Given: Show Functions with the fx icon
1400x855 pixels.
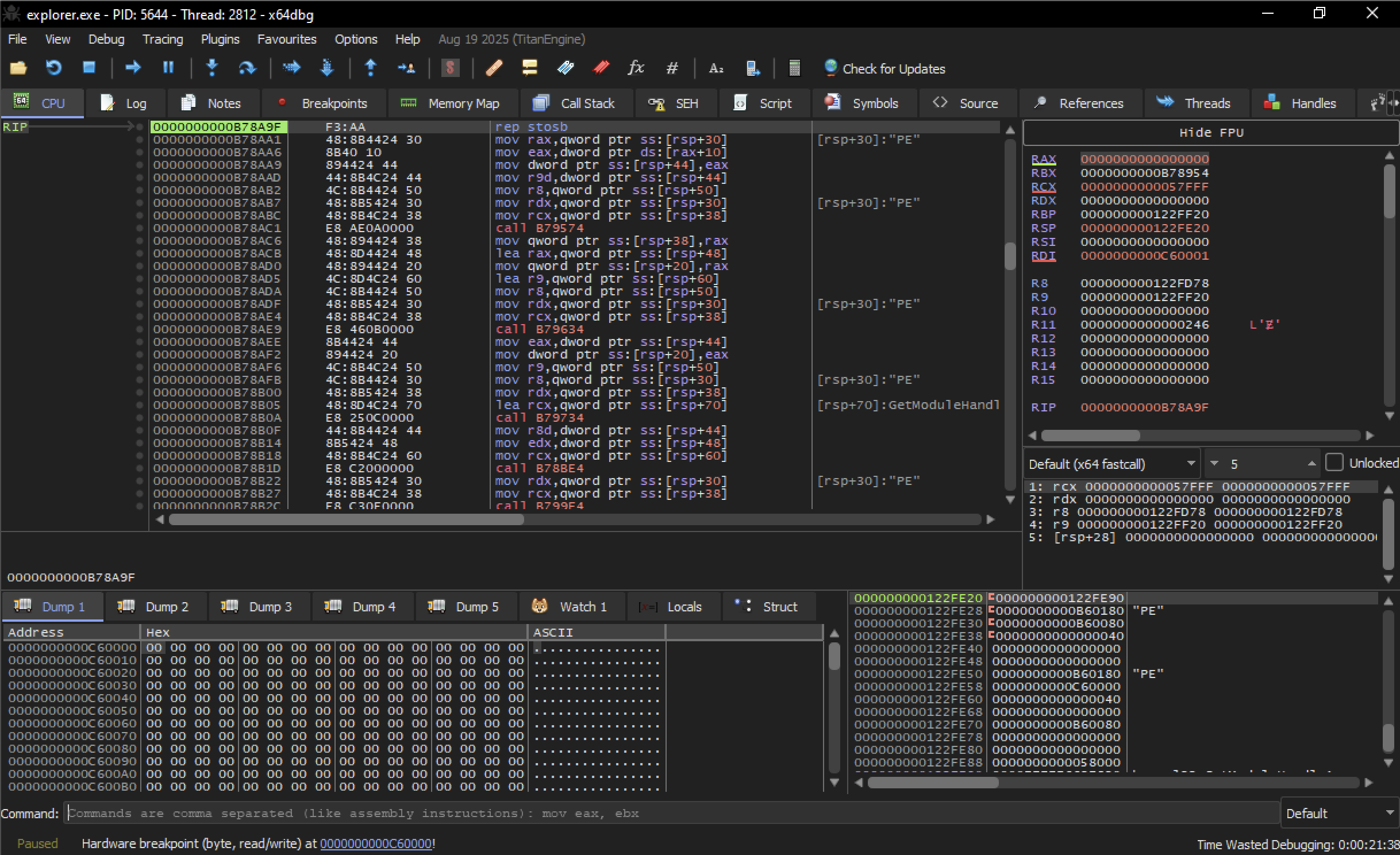Looking at the screenshot, I should (636, 68).
